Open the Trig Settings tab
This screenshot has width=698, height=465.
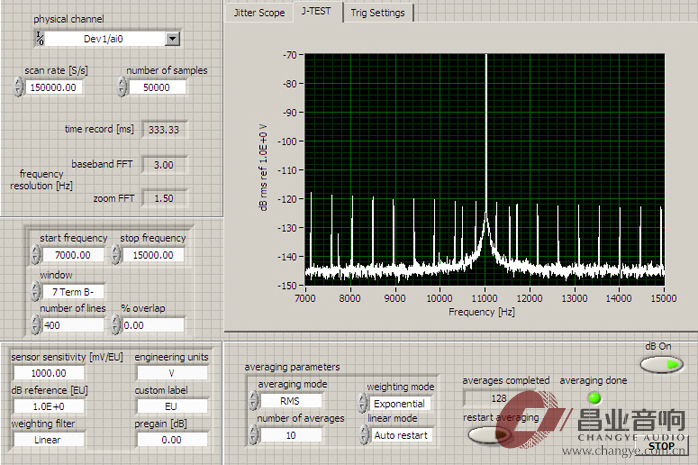pos(377,12)
